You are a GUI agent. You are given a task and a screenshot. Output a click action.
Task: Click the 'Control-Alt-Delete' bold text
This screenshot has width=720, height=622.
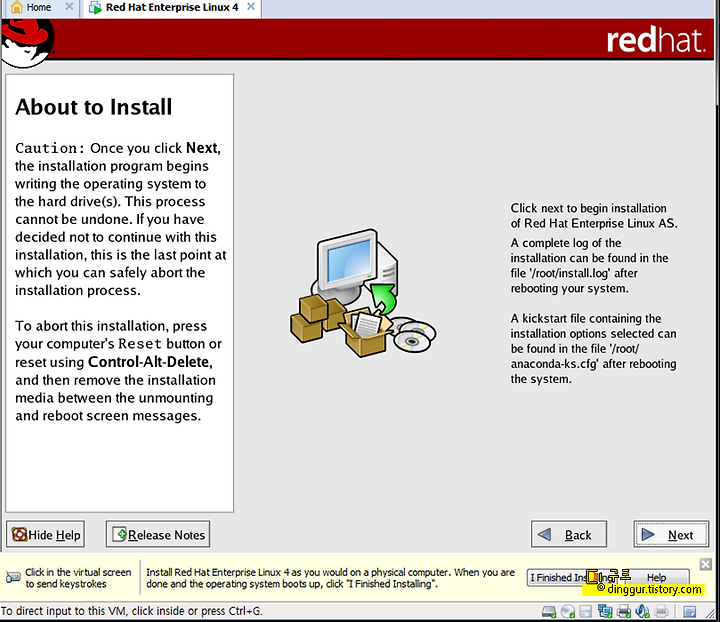(150, 362)
